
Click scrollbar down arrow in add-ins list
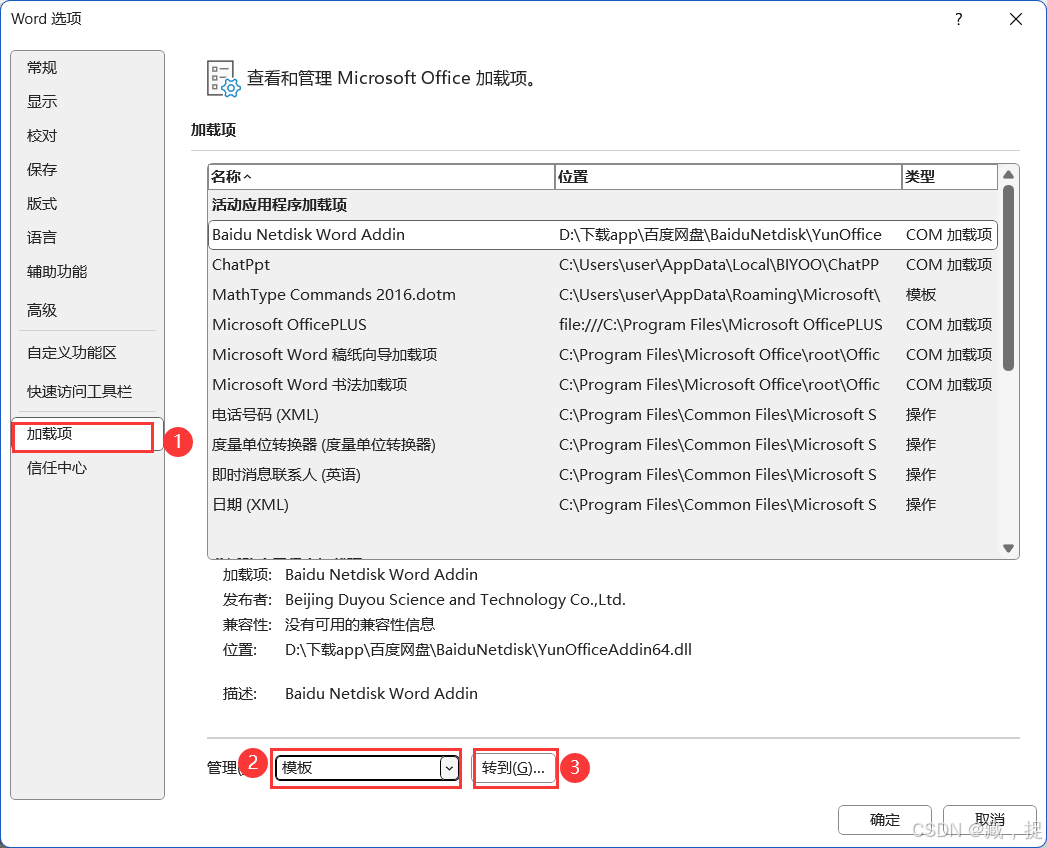[x=1008, y=549]
